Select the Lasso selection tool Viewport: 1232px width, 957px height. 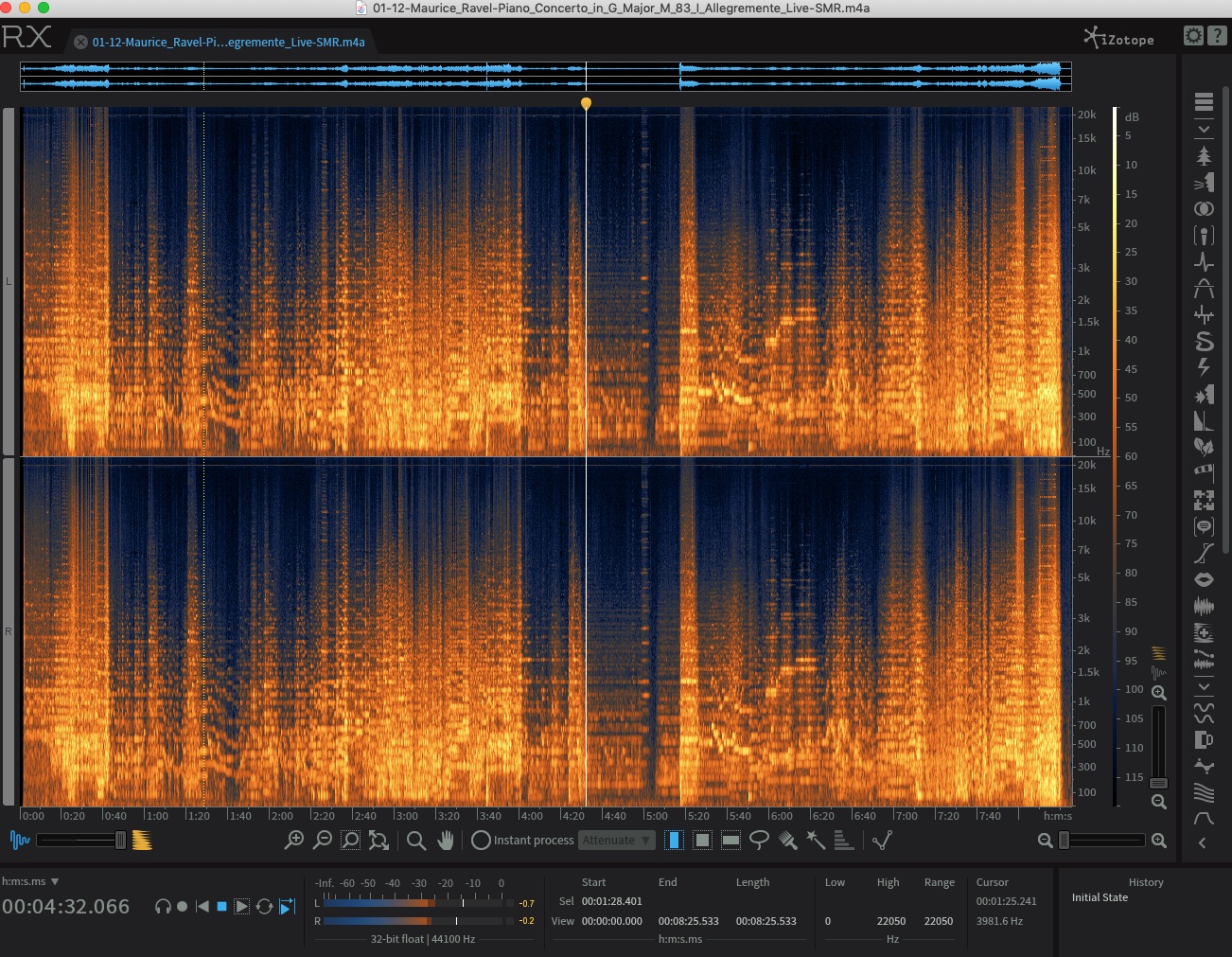[x=759, y=840]
